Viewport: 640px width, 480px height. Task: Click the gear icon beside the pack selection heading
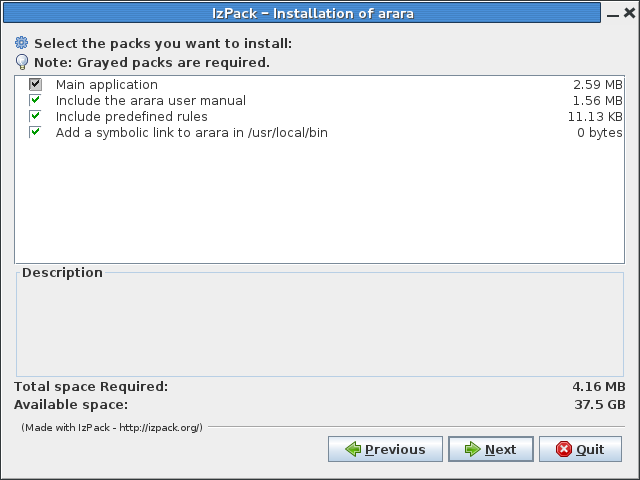tap(22, 44)
